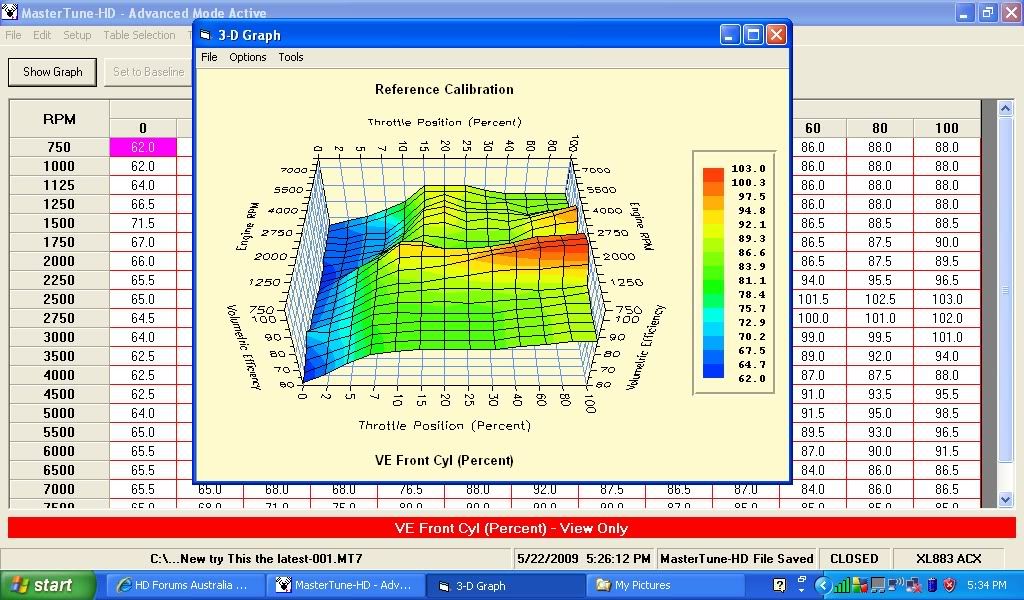Click cell 71.5 in the 1500 RPM row
Screen dimensions: 1024x600
point(143,223)
